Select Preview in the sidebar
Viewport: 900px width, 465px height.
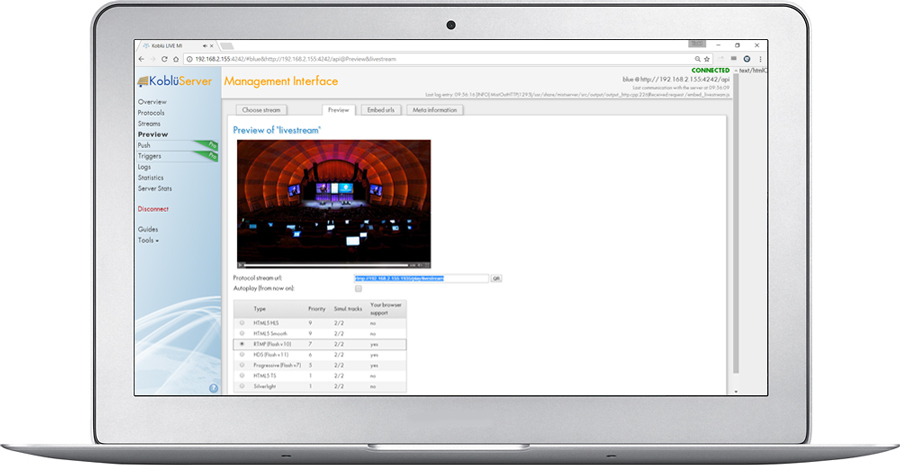point(153,134)
